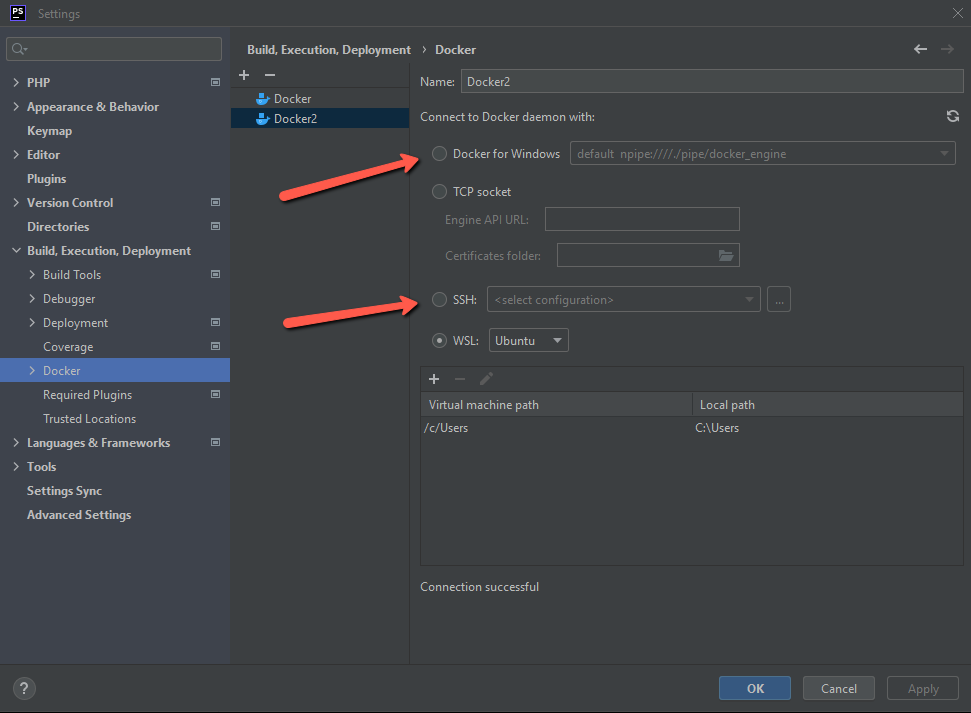
Task: Focus the settings search field
Action: pos(114,49)
